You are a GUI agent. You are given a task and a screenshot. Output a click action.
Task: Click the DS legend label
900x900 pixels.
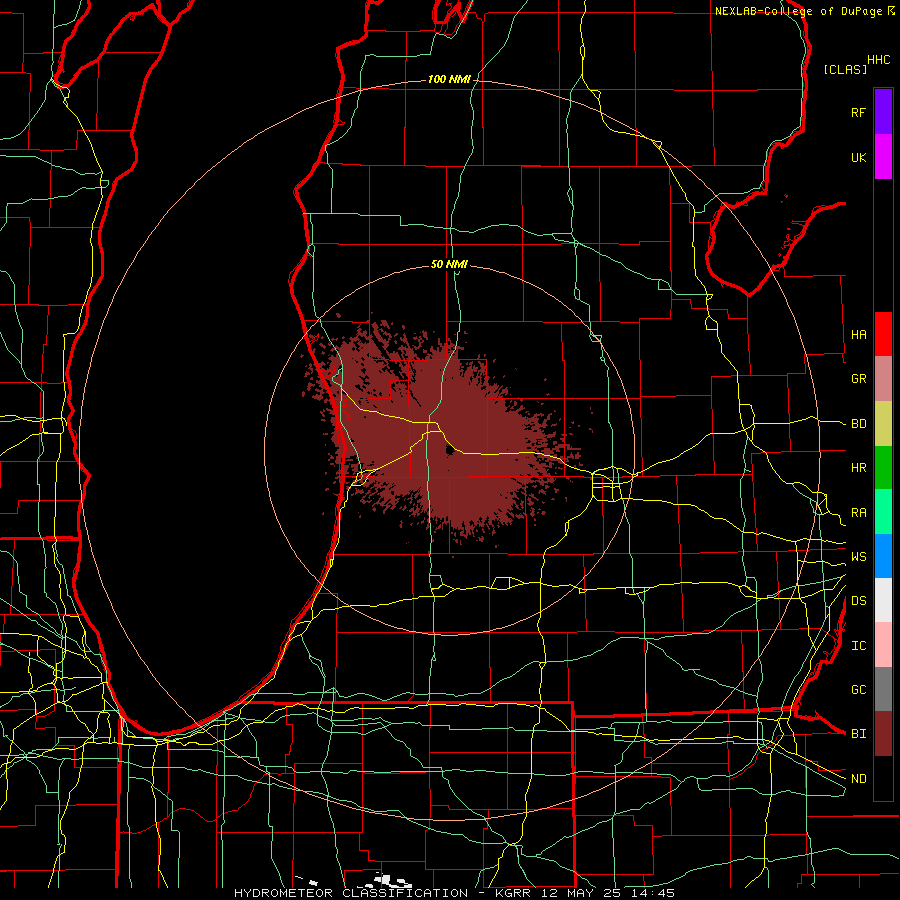[858, 601]
